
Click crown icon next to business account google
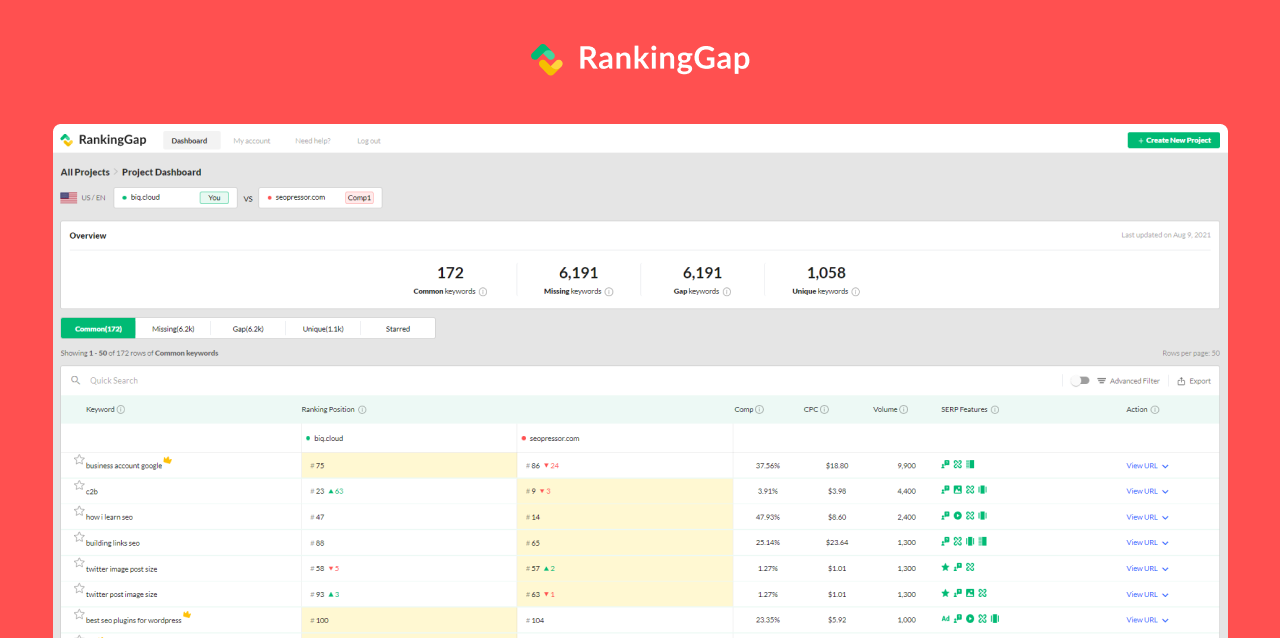[168, 460]
